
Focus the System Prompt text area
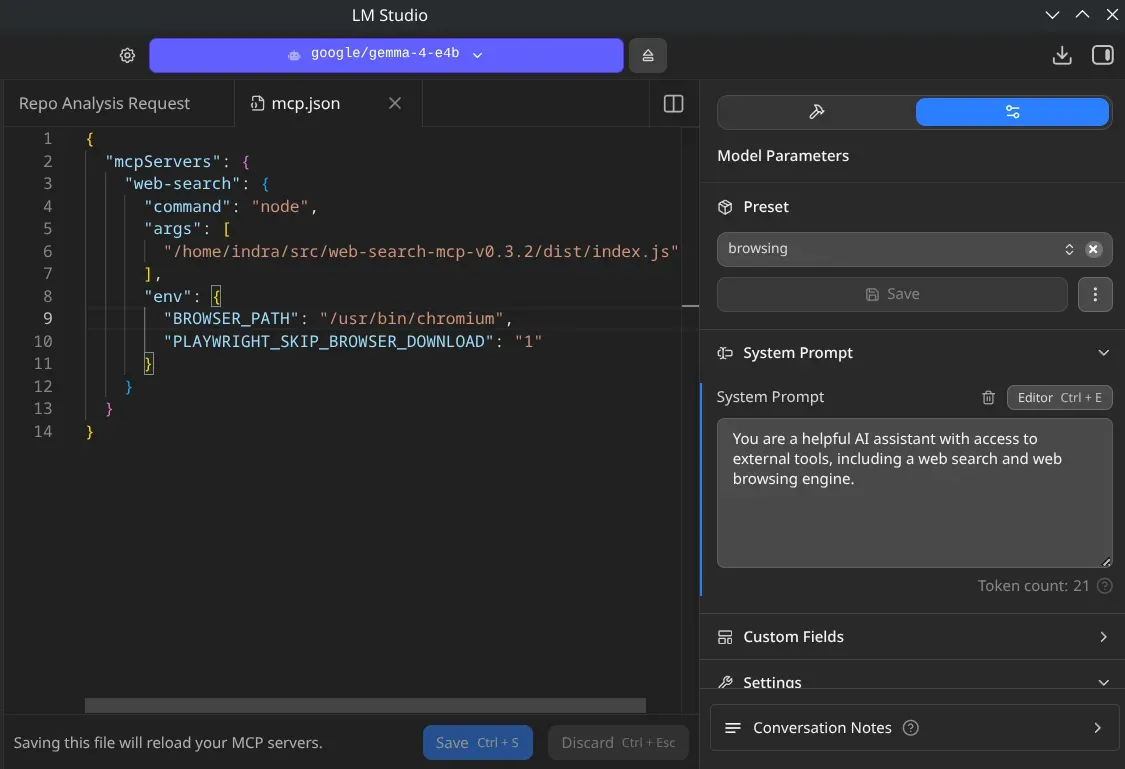914,493
